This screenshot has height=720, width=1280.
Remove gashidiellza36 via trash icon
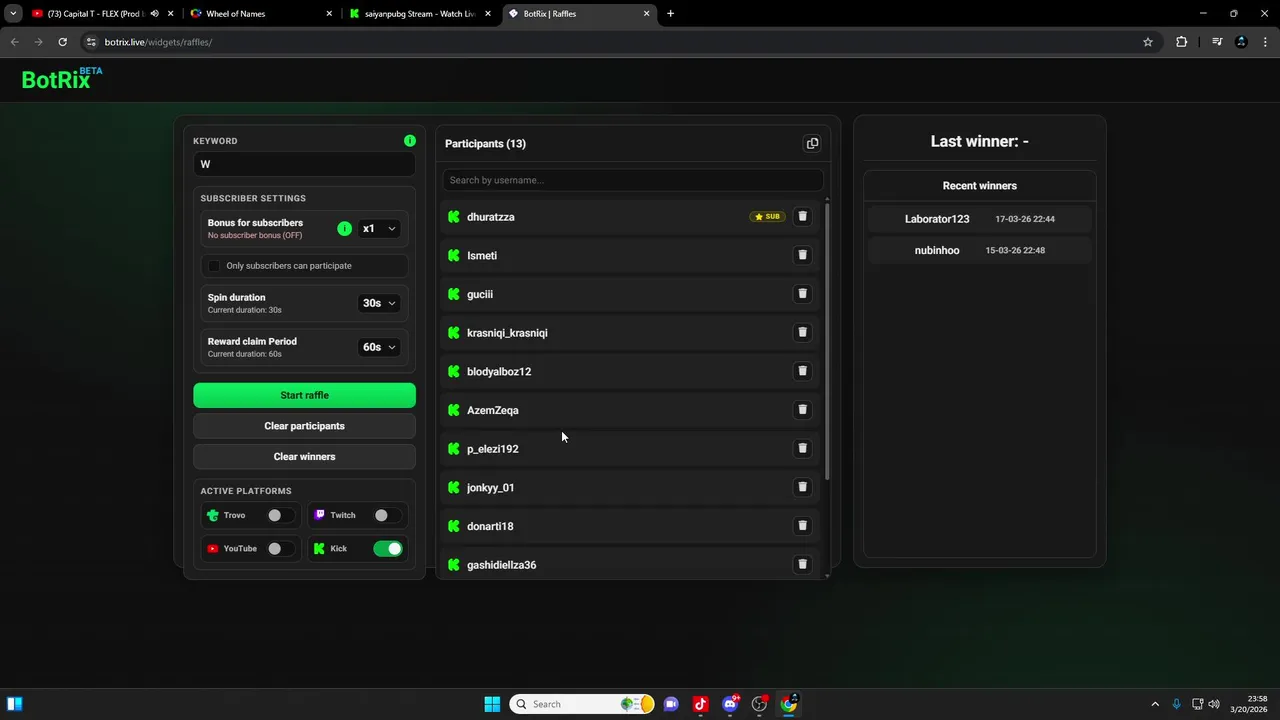click(802, 564)
